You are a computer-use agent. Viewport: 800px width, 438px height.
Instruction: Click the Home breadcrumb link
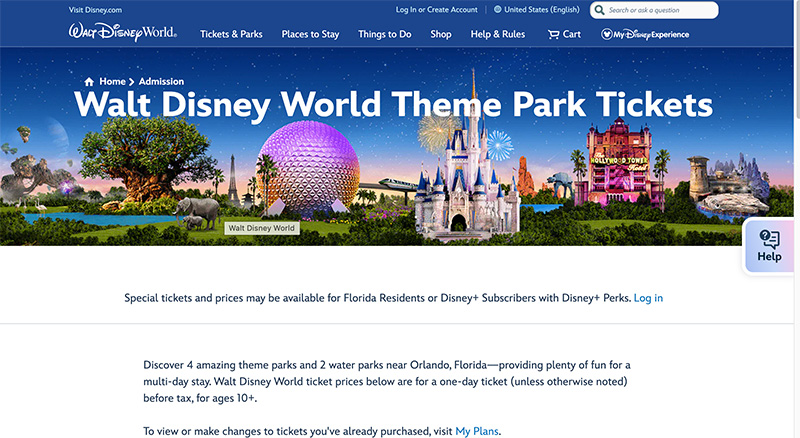pos(112,82)
